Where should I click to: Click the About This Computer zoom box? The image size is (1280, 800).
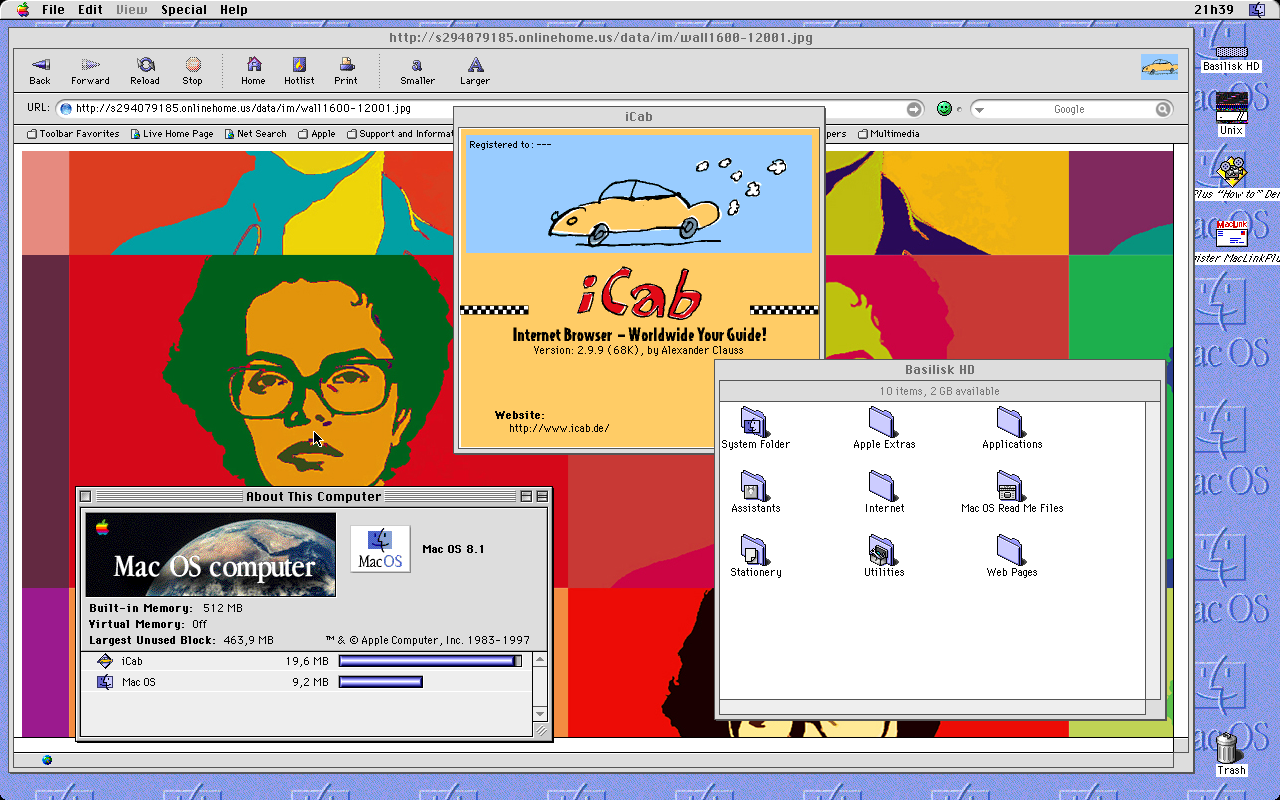click(x=526, y=496)
